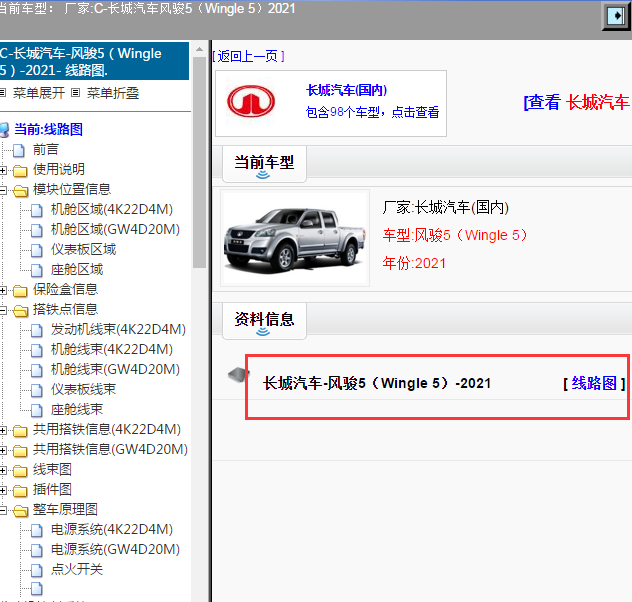Click page icon beside 发动机线束(4K22D4M)
Viewport: 632px width, 602px height.
tap(37, 330)
